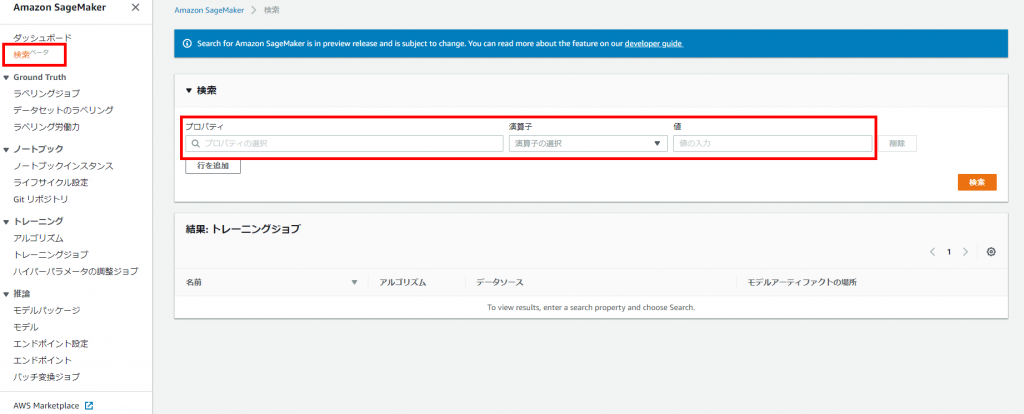Collapse the 検索 panel
1024x414 pixels.
[x=189, y=91]
